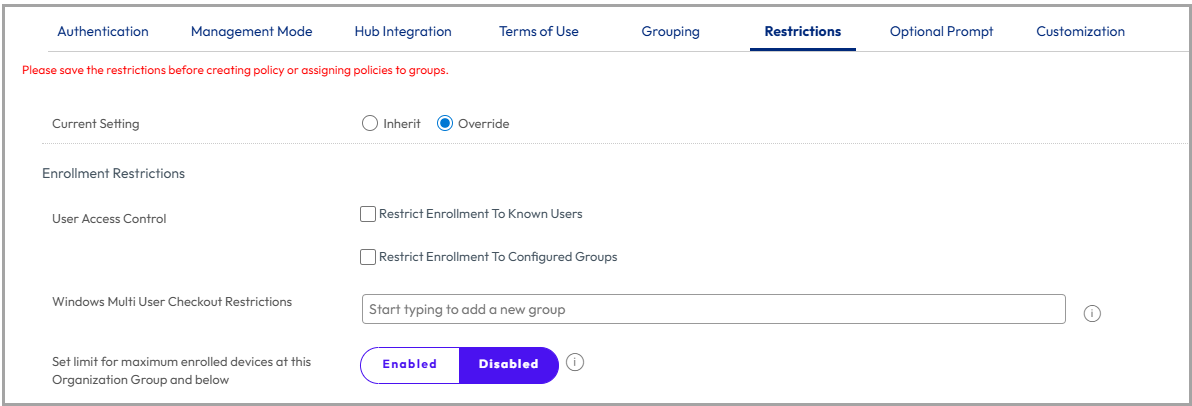Click the User Access Control label
1192x406 pixels.
[x=109, y=219]
